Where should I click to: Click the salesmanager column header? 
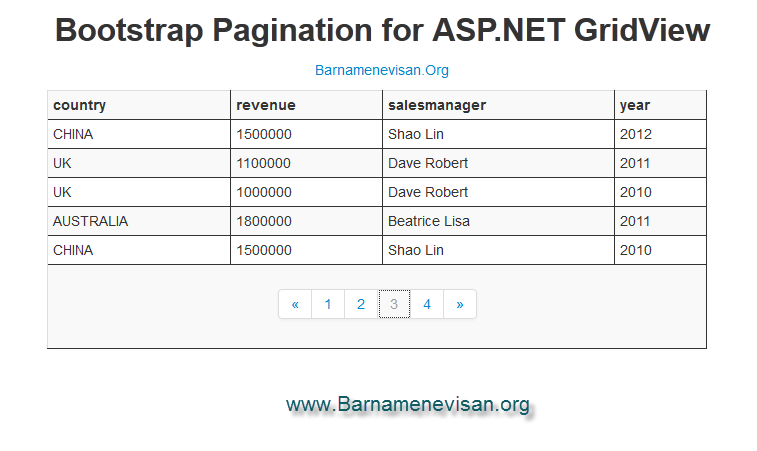[436, 105]
